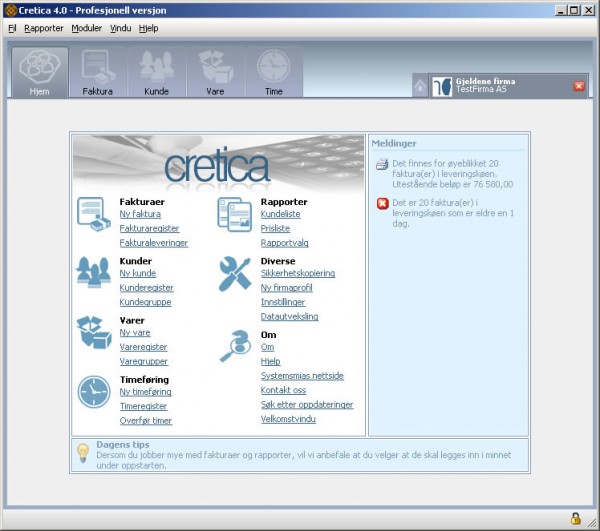Open Innstillinger link
The width and height of the screenshot is (600, 531).
coord(283,302)
